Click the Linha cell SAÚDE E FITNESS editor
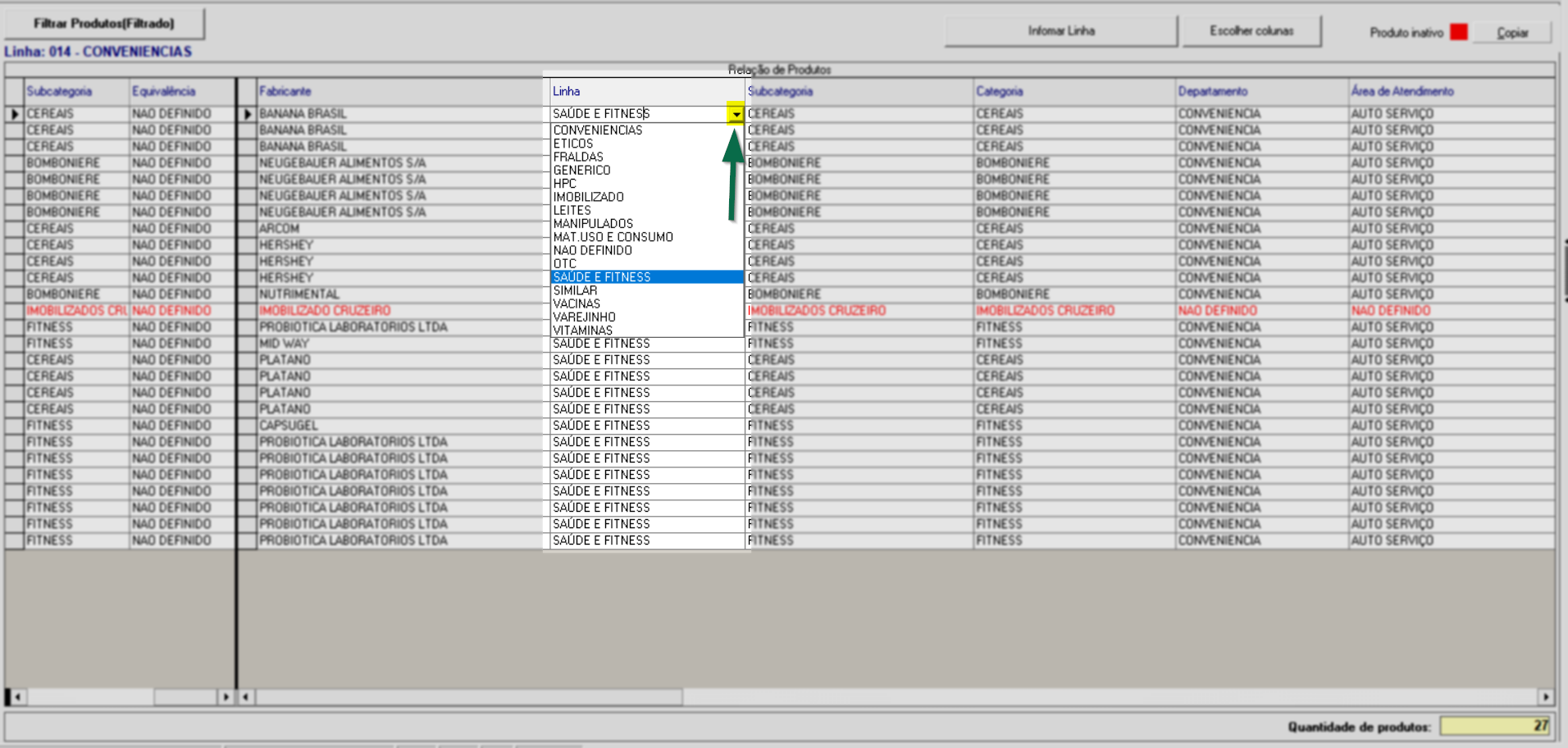The height and width of the screenshot is (748, 1568). [637, 114]
